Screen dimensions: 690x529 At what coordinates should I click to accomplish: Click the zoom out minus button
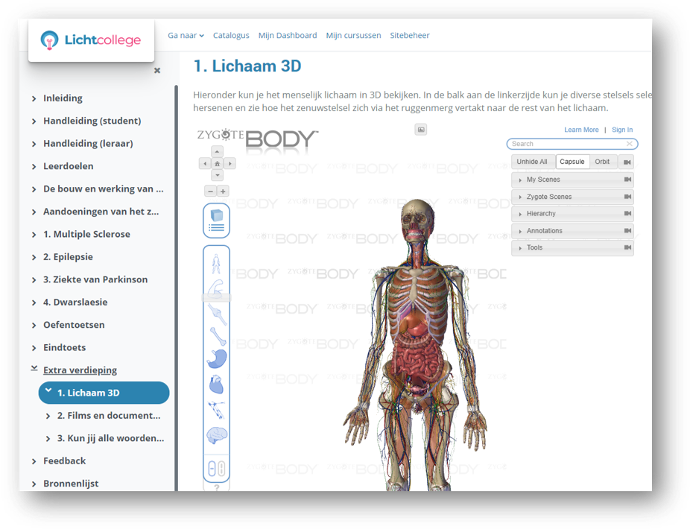click(x=210, y=191)
